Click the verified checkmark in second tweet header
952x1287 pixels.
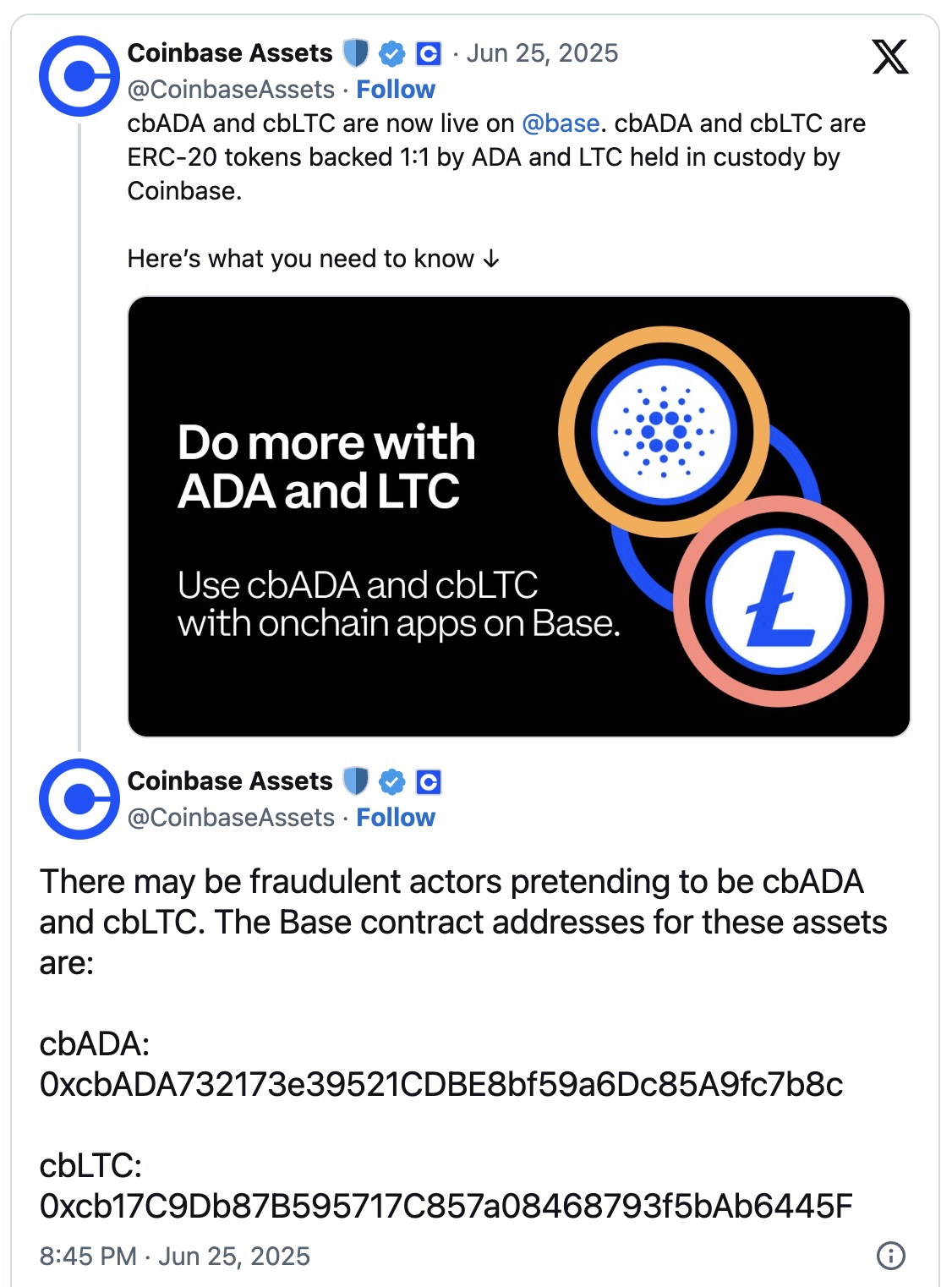(391, 782)
